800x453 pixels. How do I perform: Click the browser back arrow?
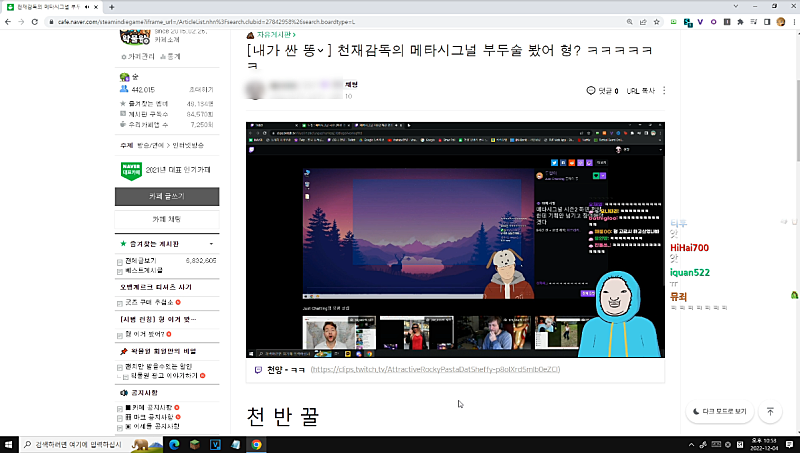pyautogui.click(x=8, y=20)
